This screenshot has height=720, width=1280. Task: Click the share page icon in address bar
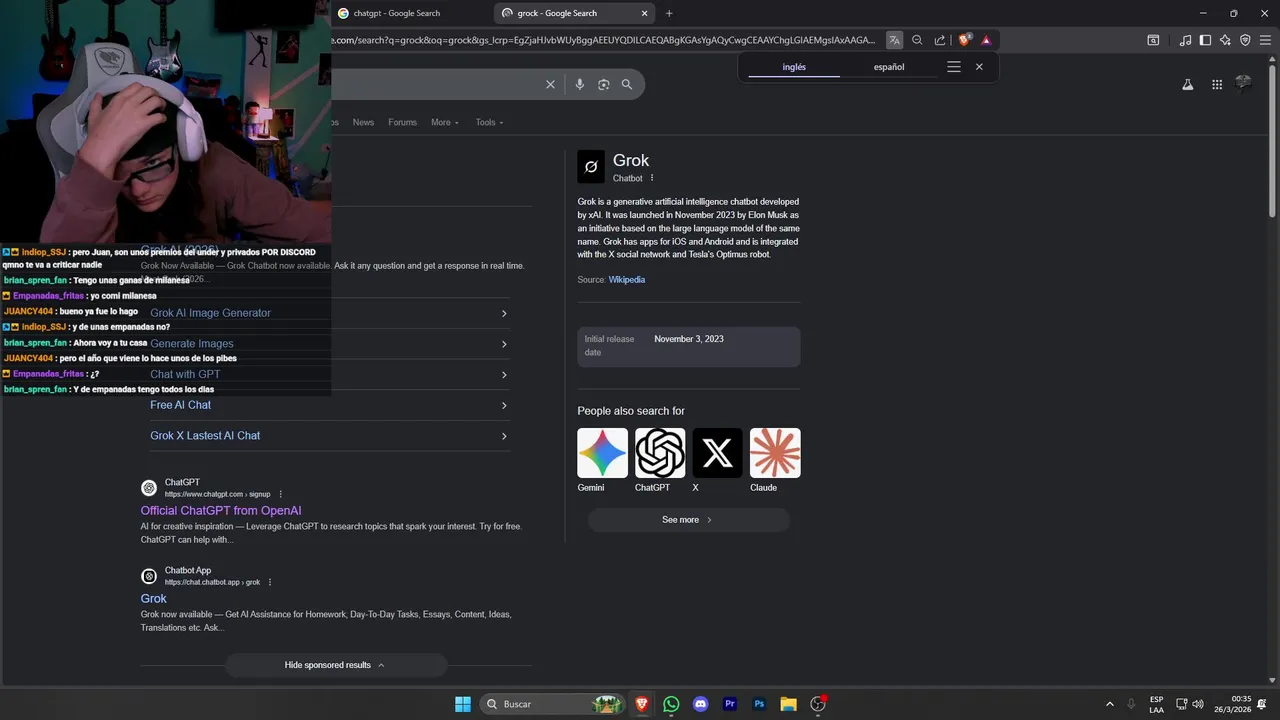[940, 40]
